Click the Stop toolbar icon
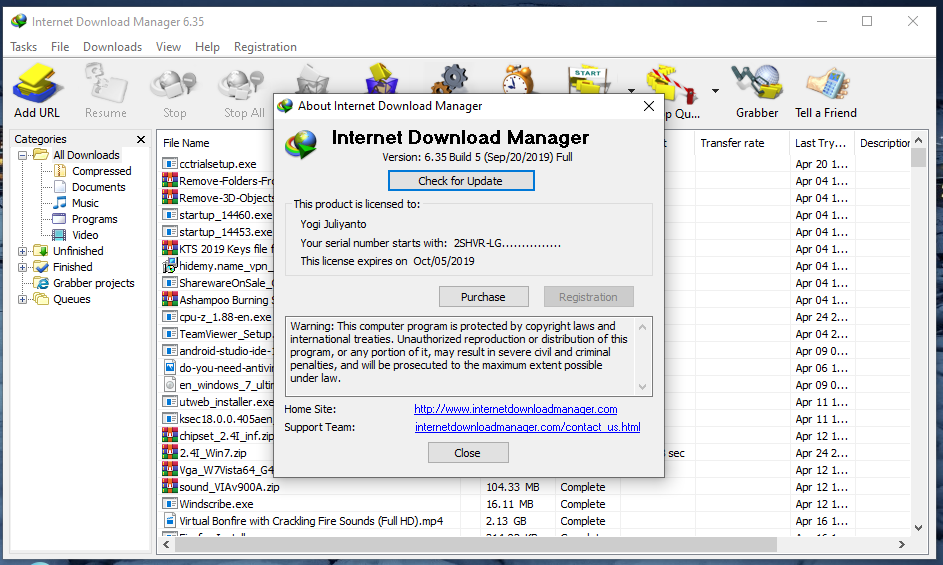The height and width of the screenshot is (565, 943). point(174,85)
